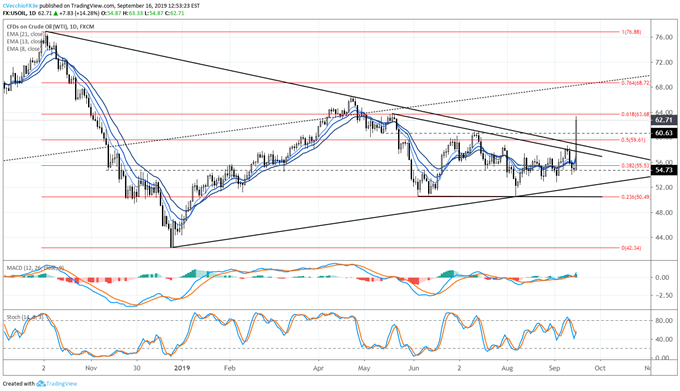Click the 0.382(55.53) Fibonacci level label
Viewport: 680px width, 391px height.
tap(635, 166)
